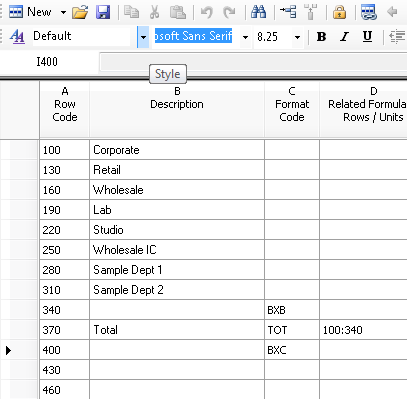Click the Style font icon
The height and width of the screenshot is (399, 407).
17,36
